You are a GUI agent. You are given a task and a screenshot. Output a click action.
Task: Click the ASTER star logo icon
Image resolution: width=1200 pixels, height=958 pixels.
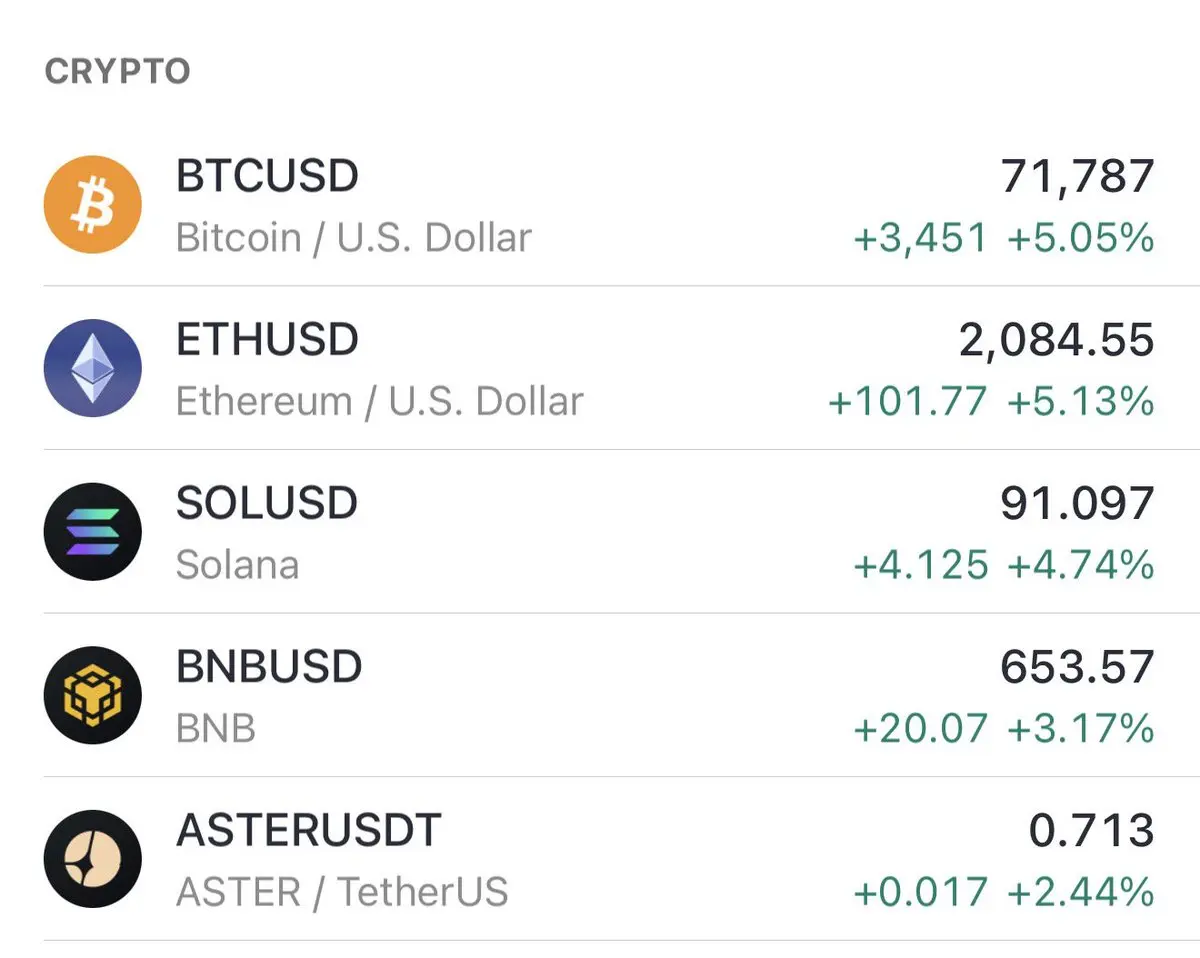pos(93,858)
